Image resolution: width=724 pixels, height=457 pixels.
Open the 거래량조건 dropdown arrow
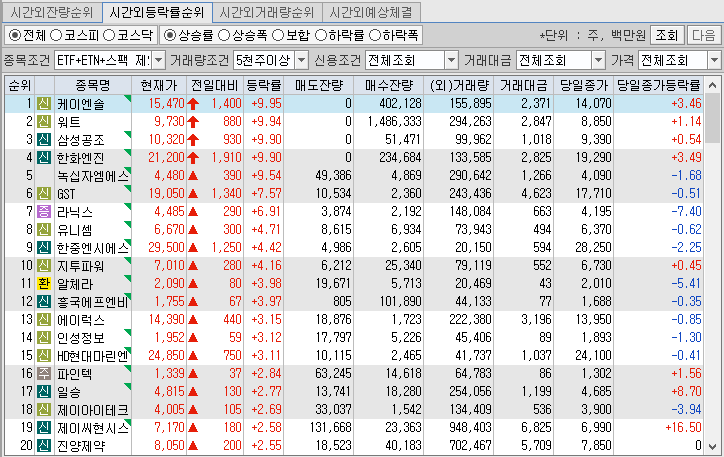pos(302,60)
